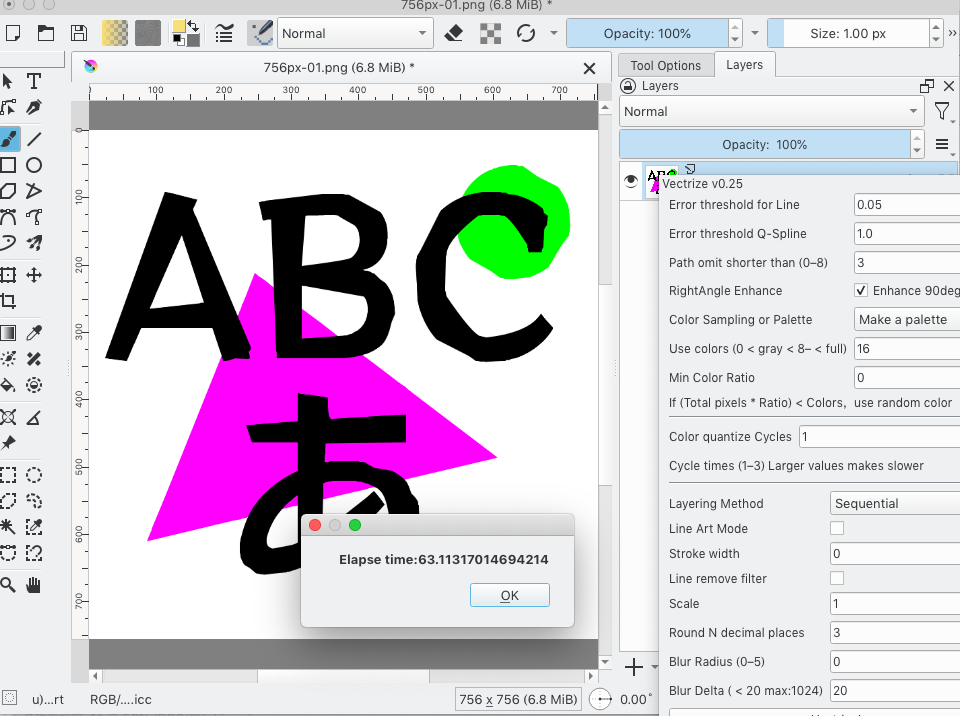960x716 pixels.
Task: Select the Freehand Brush tool
Action: (8, 138)
